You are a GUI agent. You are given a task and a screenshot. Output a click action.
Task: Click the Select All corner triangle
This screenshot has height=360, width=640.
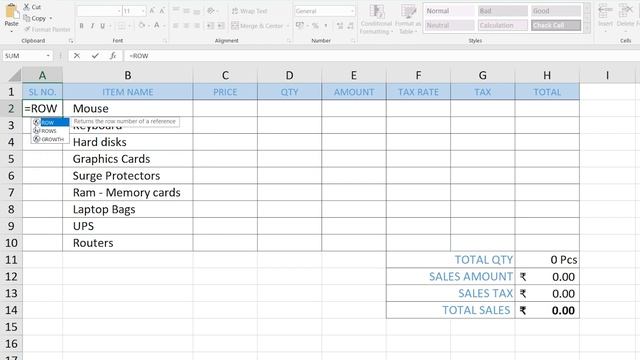[x=15, y=76]
